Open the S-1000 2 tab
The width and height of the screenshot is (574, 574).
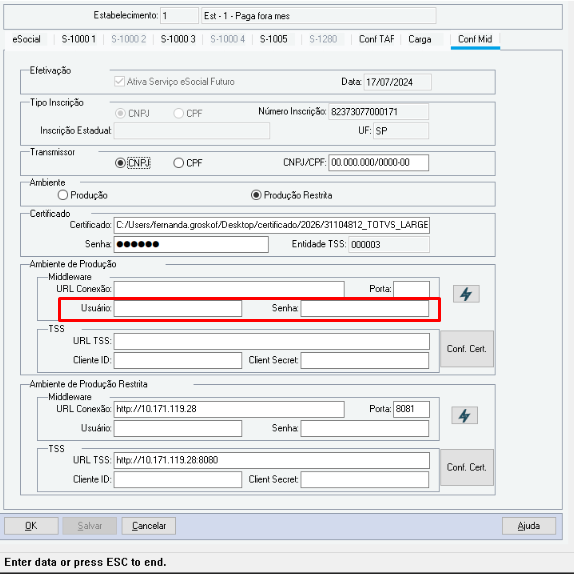(x=128, y=39)
